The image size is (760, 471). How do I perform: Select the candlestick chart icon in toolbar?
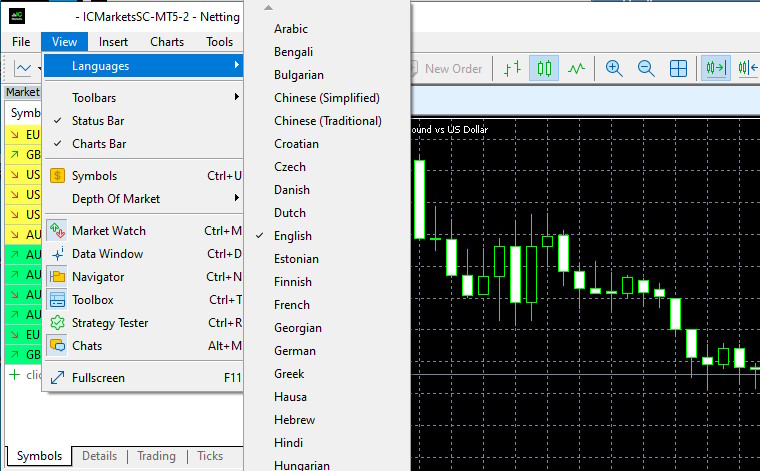tap(544, 68)
